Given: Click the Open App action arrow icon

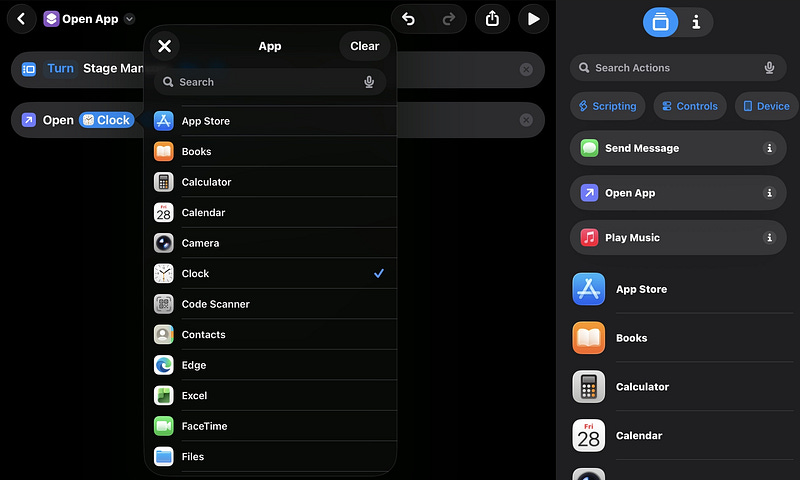Looking at the screenshot, I should click(x=29, y=120).
